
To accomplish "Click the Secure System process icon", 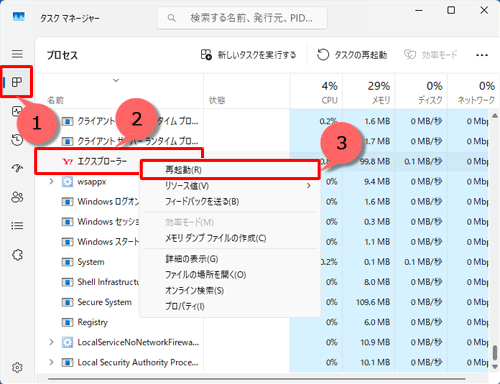I will (67, 302).
